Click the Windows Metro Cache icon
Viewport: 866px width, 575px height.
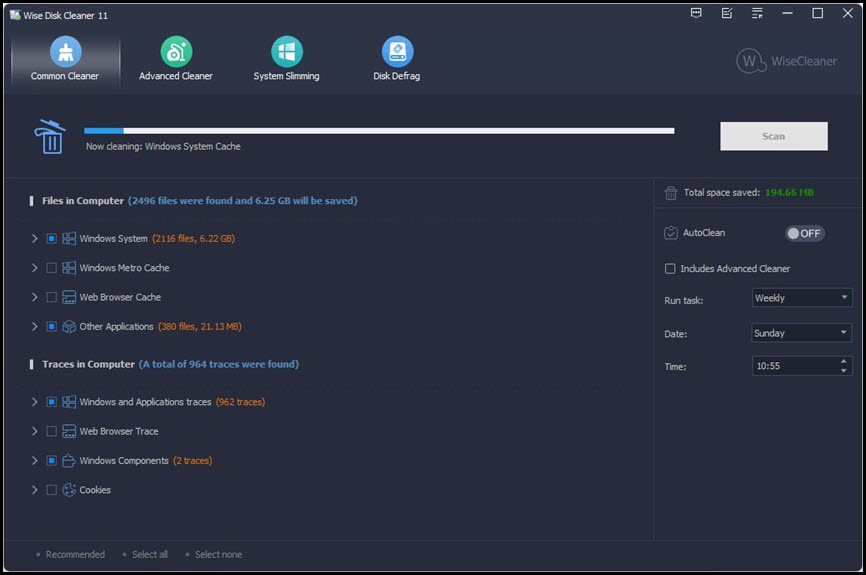click(69, 268)
